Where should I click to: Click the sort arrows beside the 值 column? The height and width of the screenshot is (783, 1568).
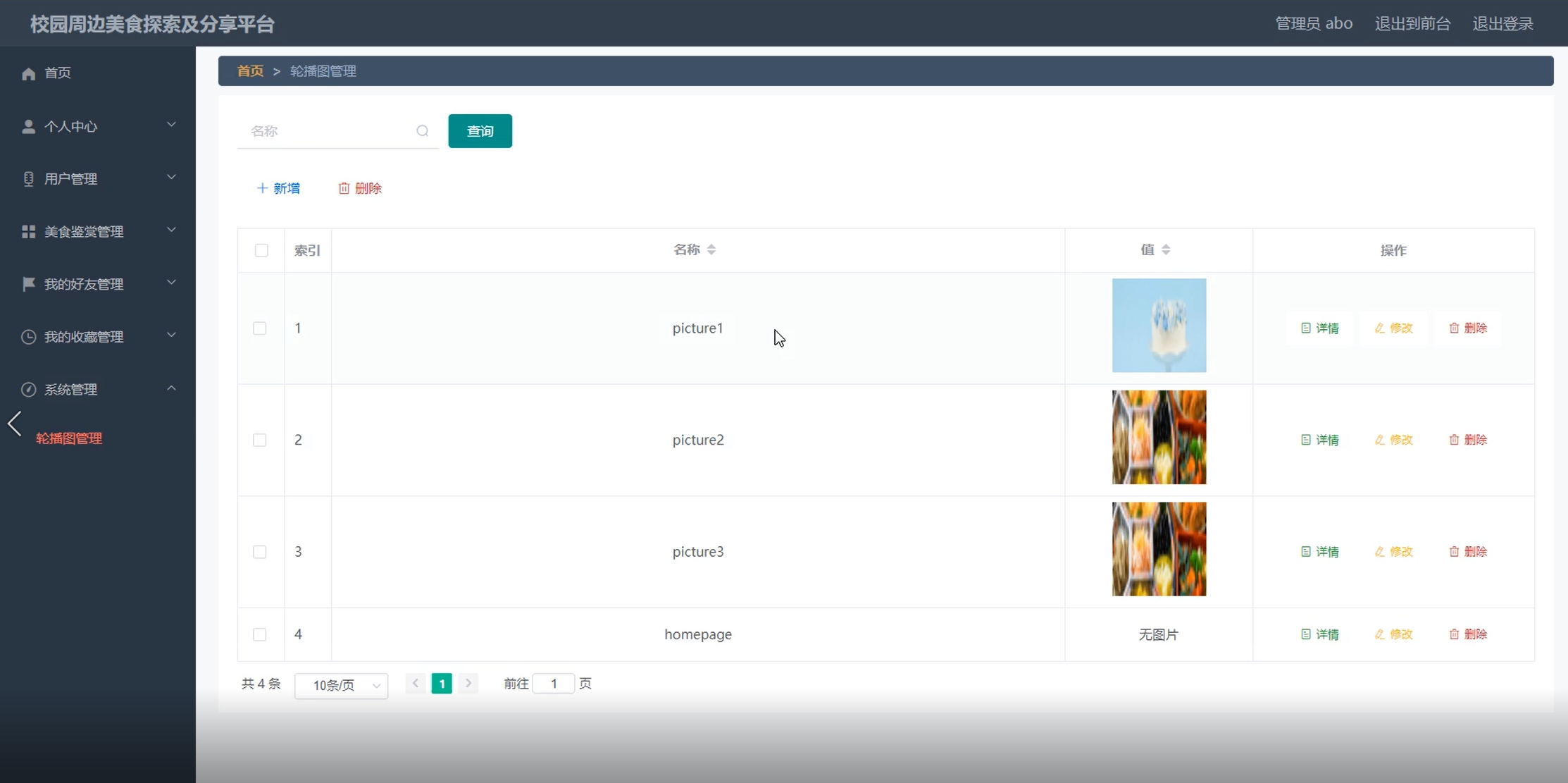(1166, 249)
